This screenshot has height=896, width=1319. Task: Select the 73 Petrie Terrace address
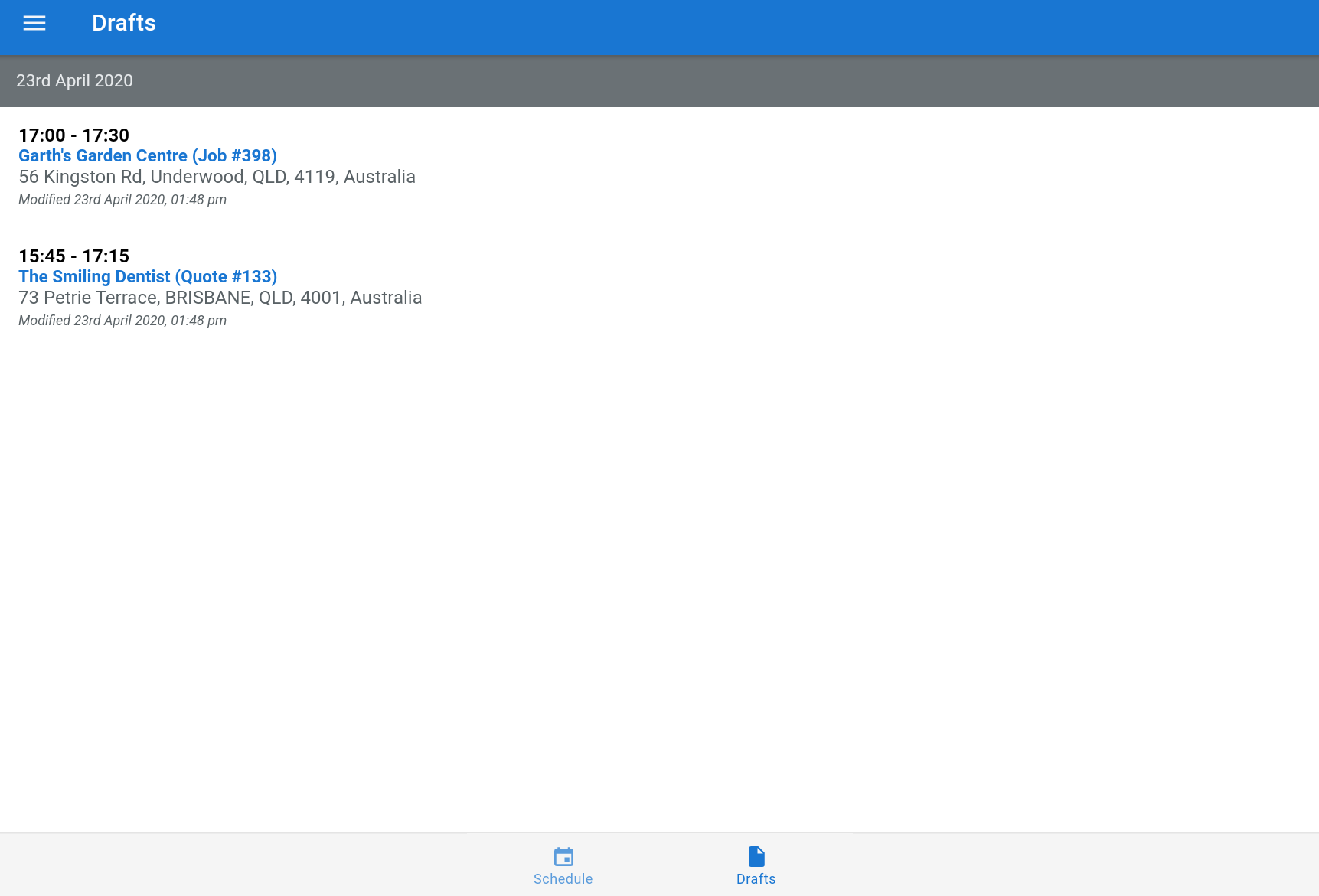pyautogui.click(x=220, y=298)
